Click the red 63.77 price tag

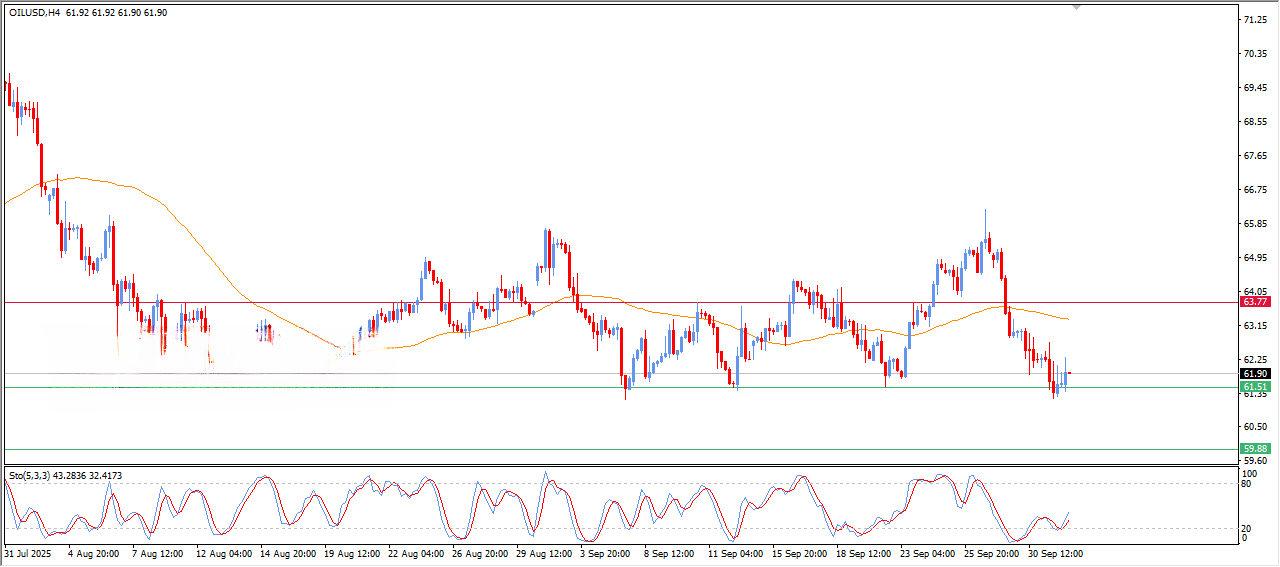click(1254, 302)
